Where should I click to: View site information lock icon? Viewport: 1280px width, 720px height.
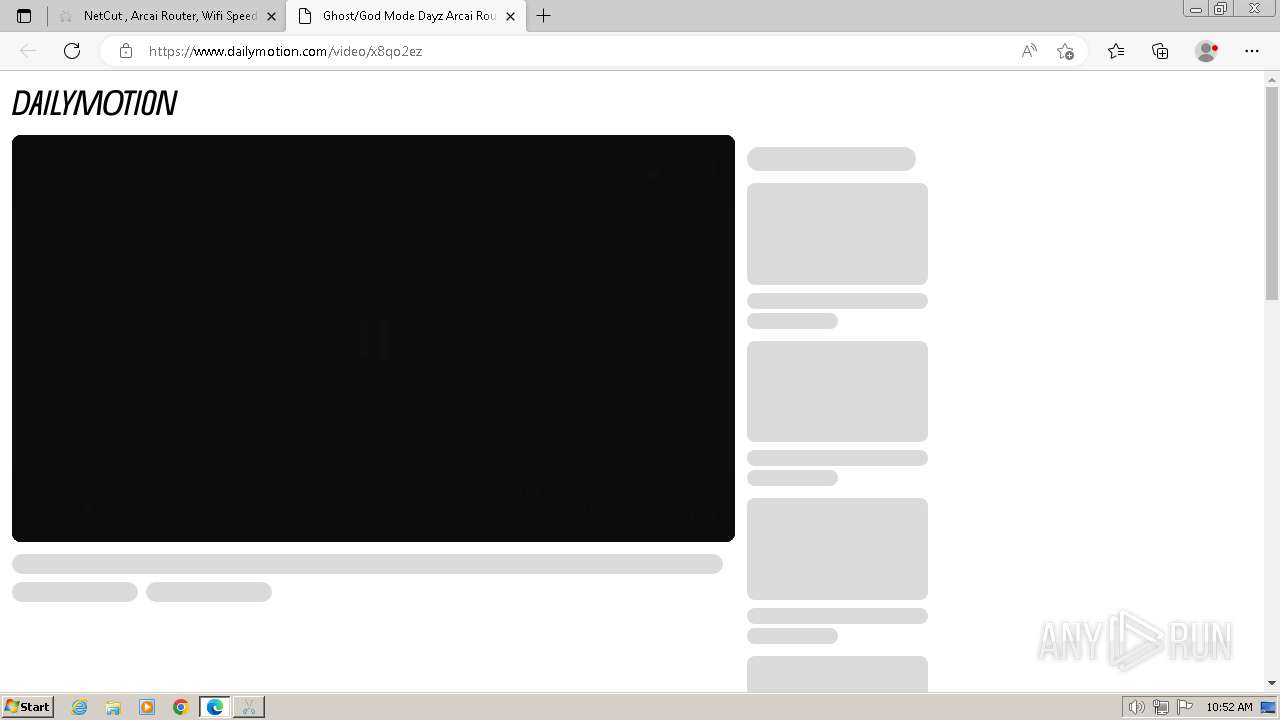[x=126, y=51]
